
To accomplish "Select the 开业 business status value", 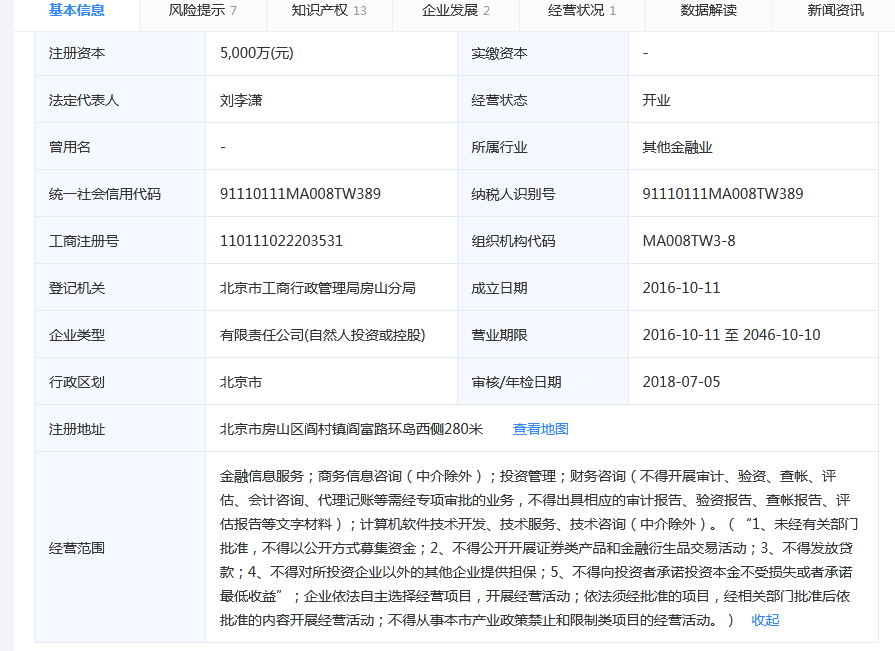I will pyautogui.click(x=656, y=100).
